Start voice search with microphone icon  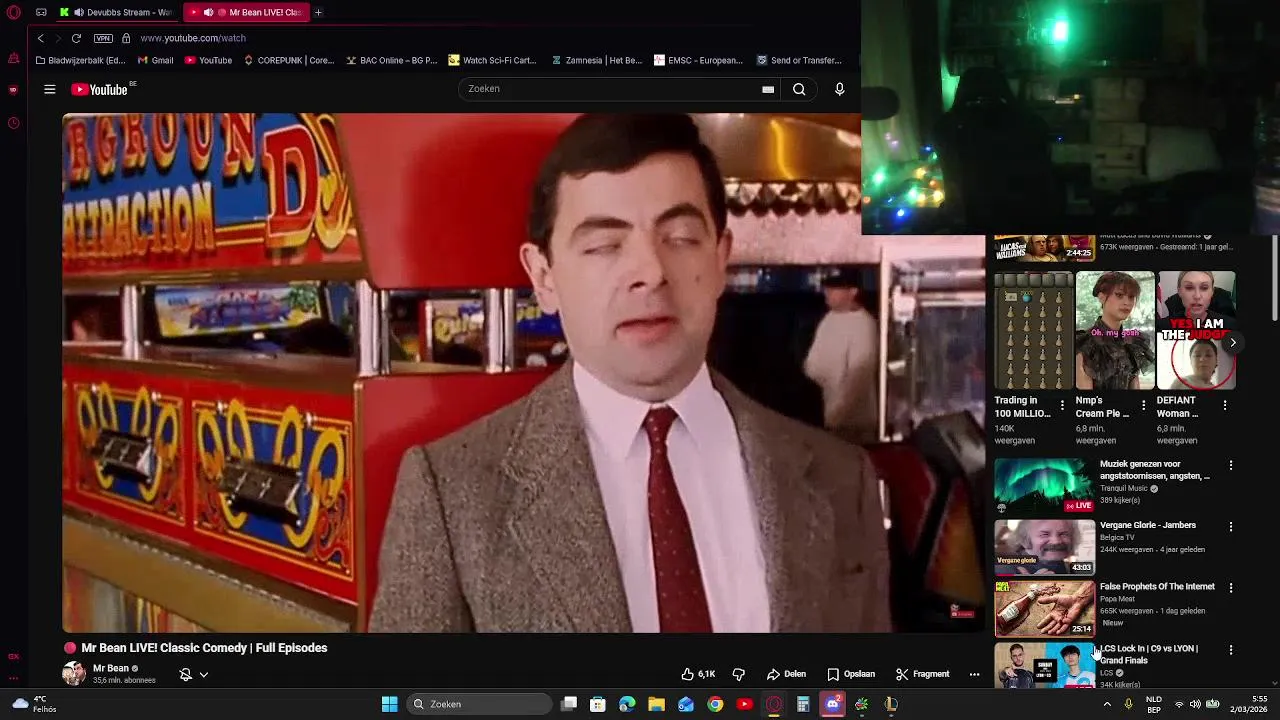click(x=839, y=89)
